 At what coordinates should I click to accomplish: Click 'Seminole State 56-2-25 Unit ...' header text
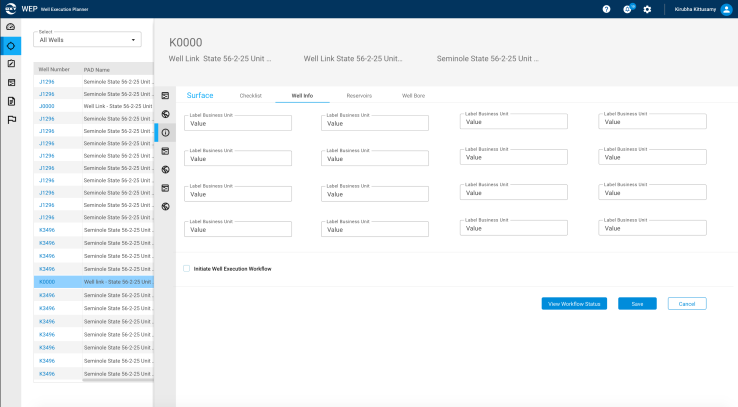tap(488, 59)
